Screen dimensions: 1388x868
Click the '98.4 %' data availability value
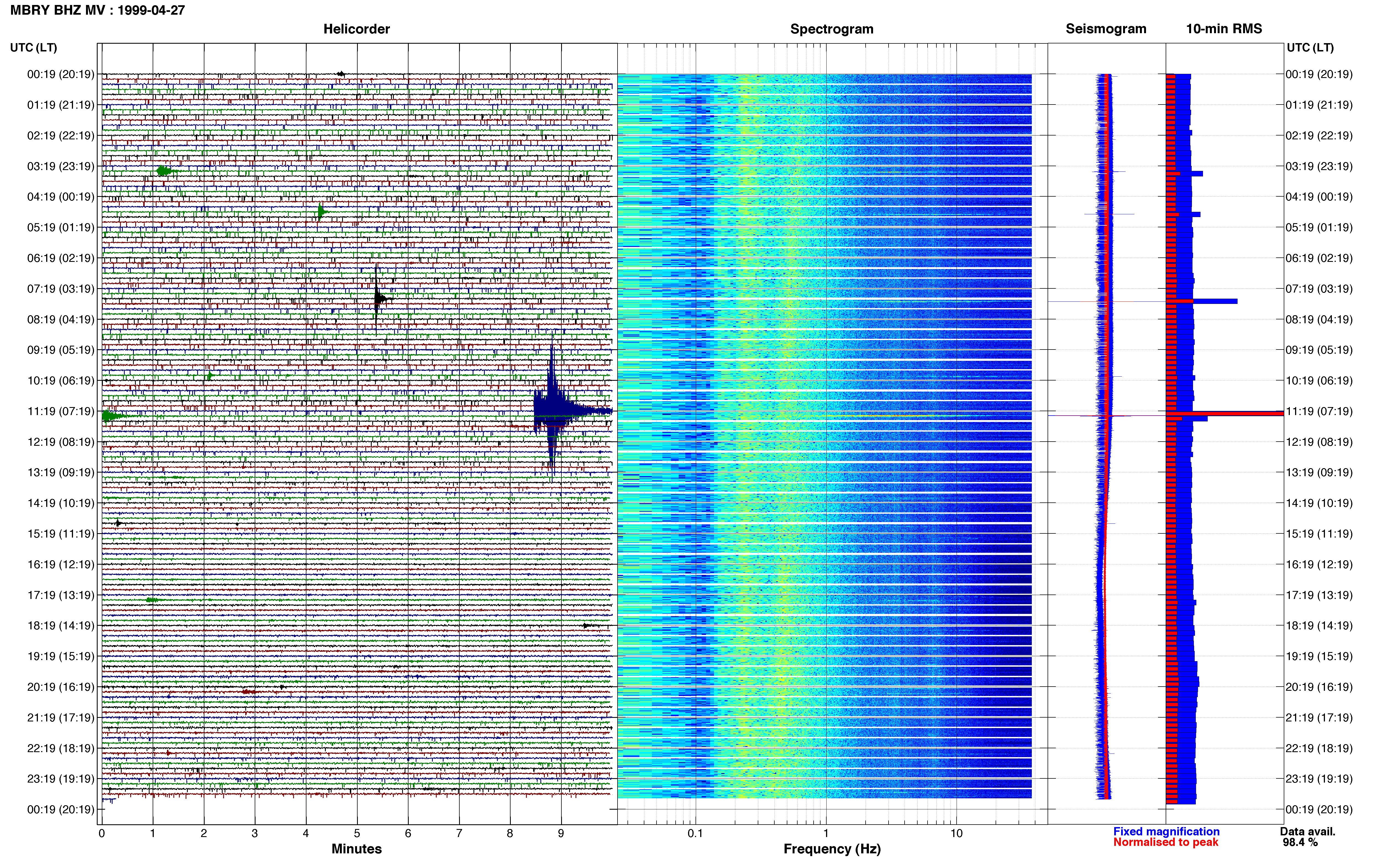point(1300,842)
